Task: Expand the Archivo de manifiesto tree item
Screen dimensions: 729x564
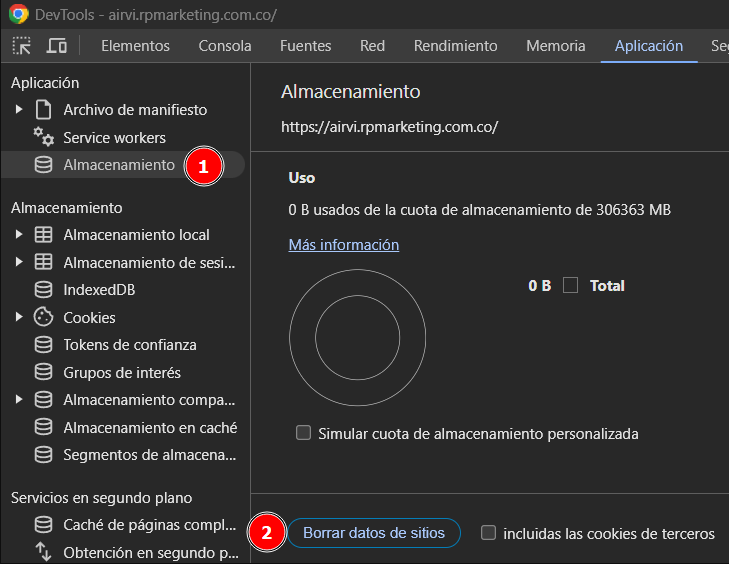Action: [x=18, y=109]
